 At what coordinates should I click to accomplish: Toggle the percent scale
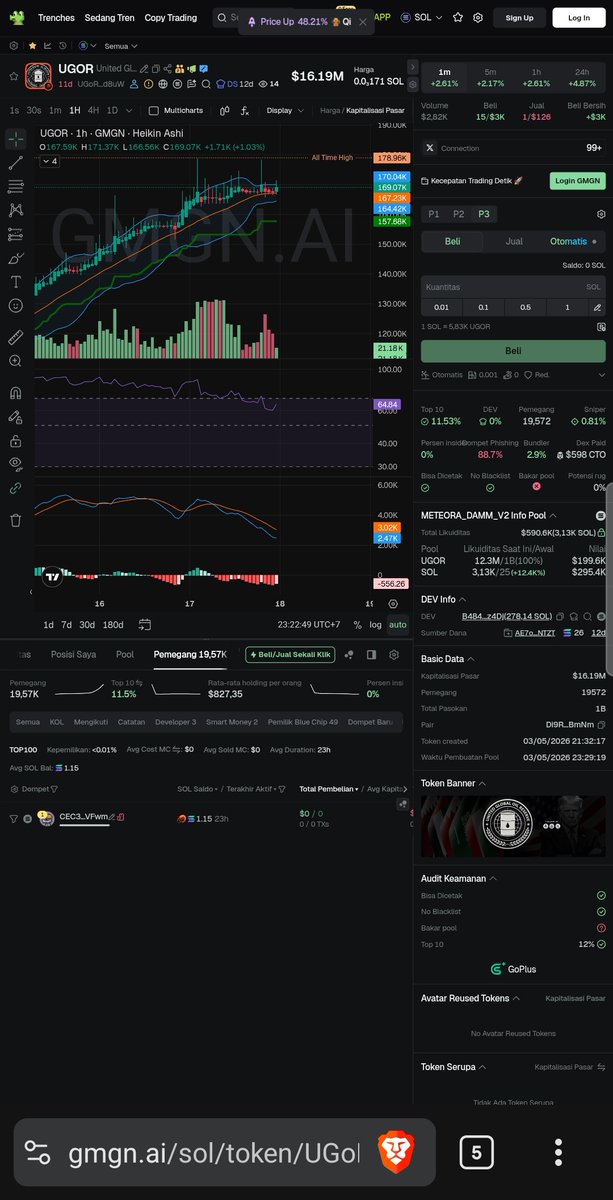[357, 625]
